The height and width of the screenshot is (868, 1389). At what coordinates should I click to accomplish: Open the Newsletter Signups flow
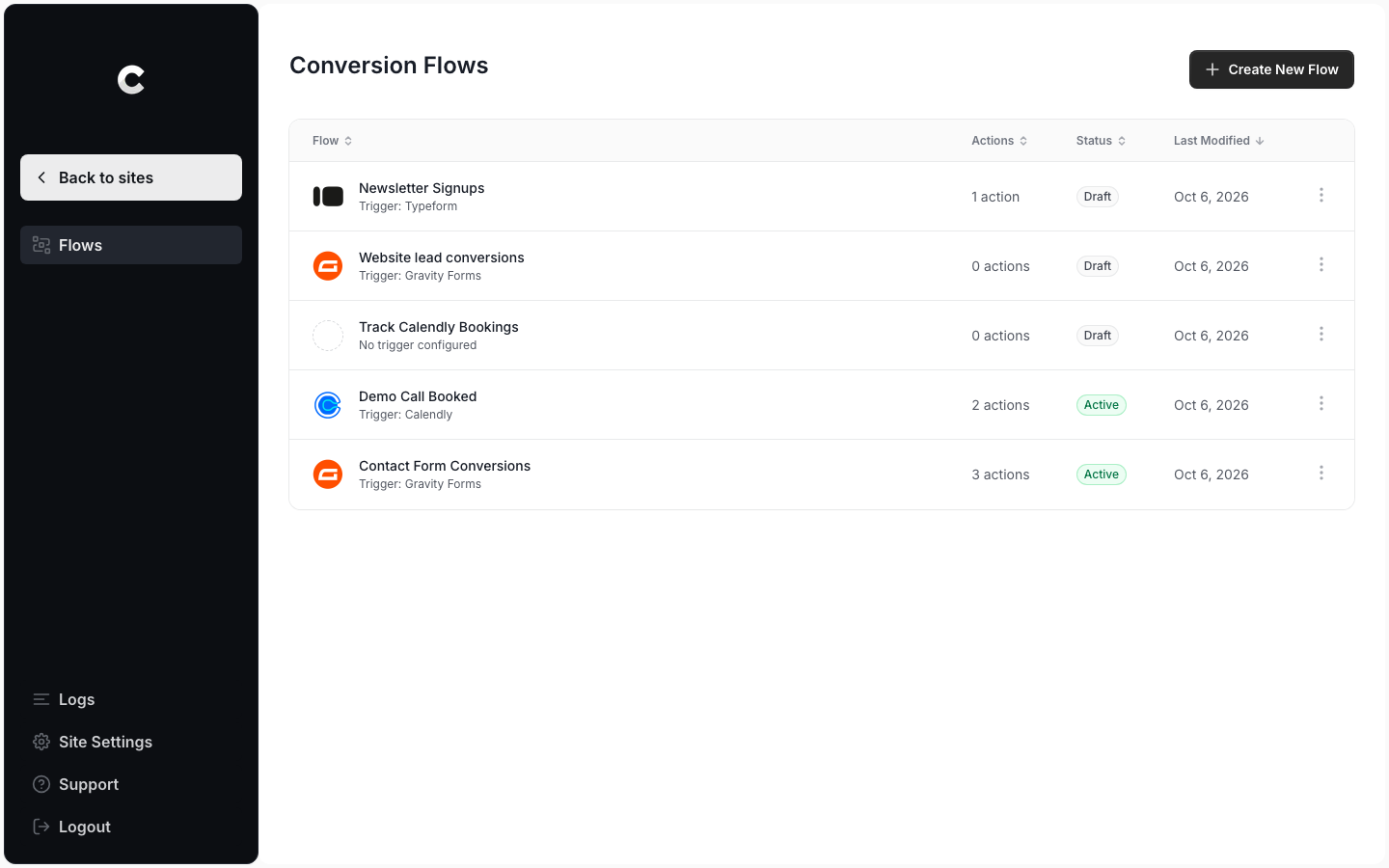pos(422,188)
